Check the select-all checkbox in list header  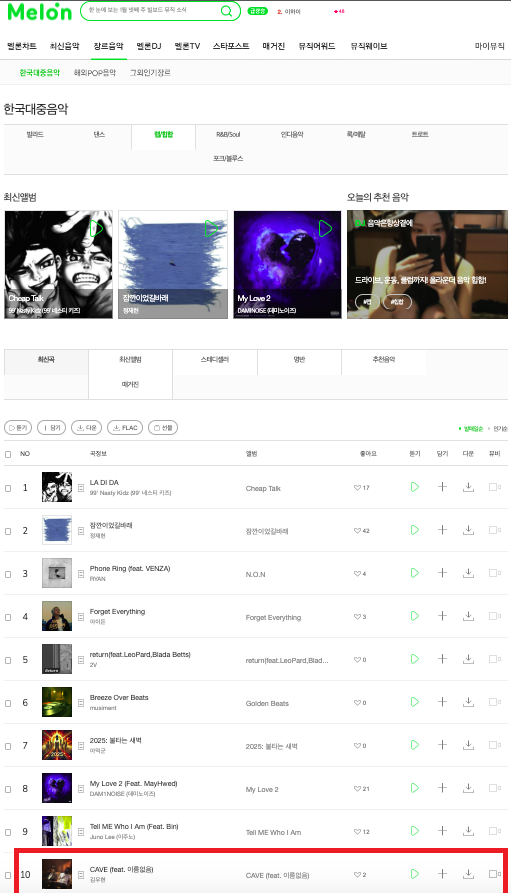[x=8, y=454]
